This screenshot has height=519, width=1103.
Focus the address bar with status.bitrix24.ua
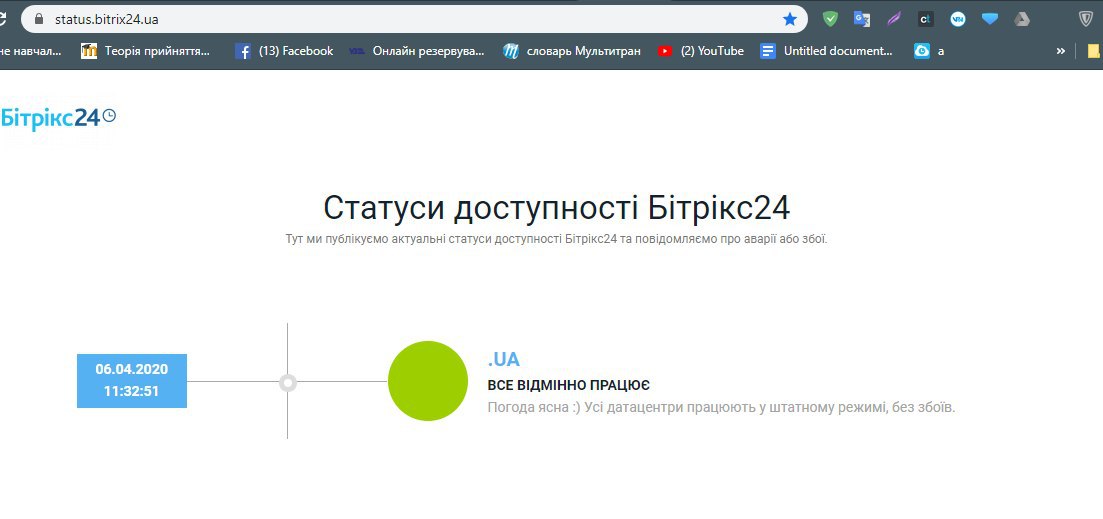click(415, 19)
